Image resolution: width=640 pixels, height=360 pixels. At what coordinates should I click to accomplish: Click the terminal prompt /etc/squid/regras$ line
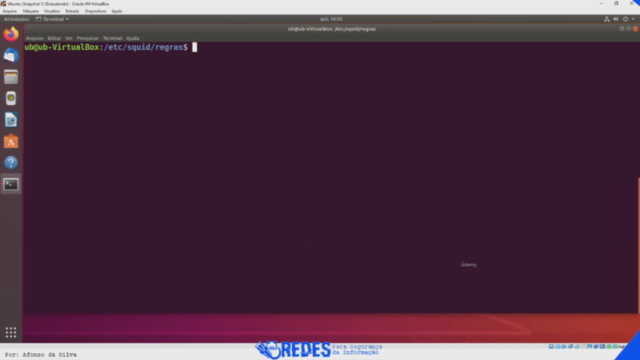[x=106, y=47]
